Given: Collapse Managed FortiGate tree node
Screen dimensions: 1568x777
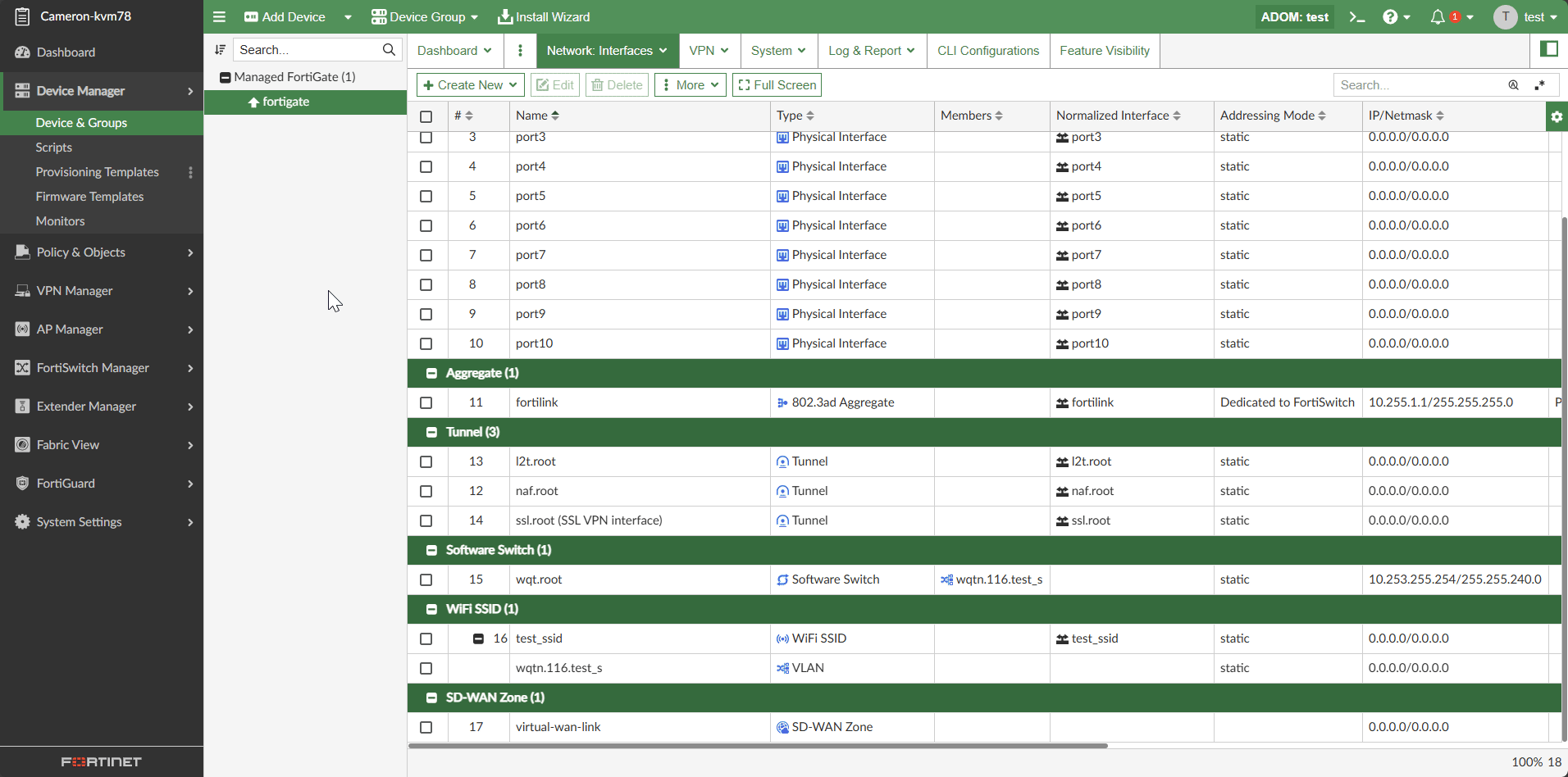Looking at the screenshot, I should [x=226, y=77].
